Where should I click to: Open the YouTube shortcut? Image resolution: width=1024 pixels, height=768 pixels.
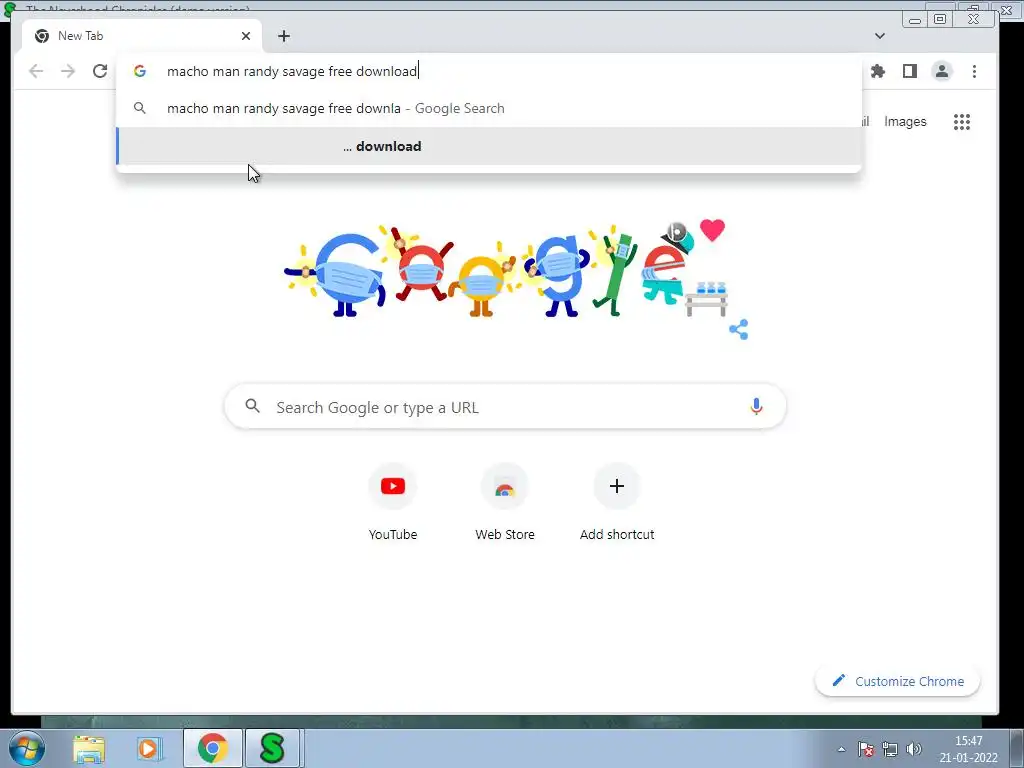point(392,503)
